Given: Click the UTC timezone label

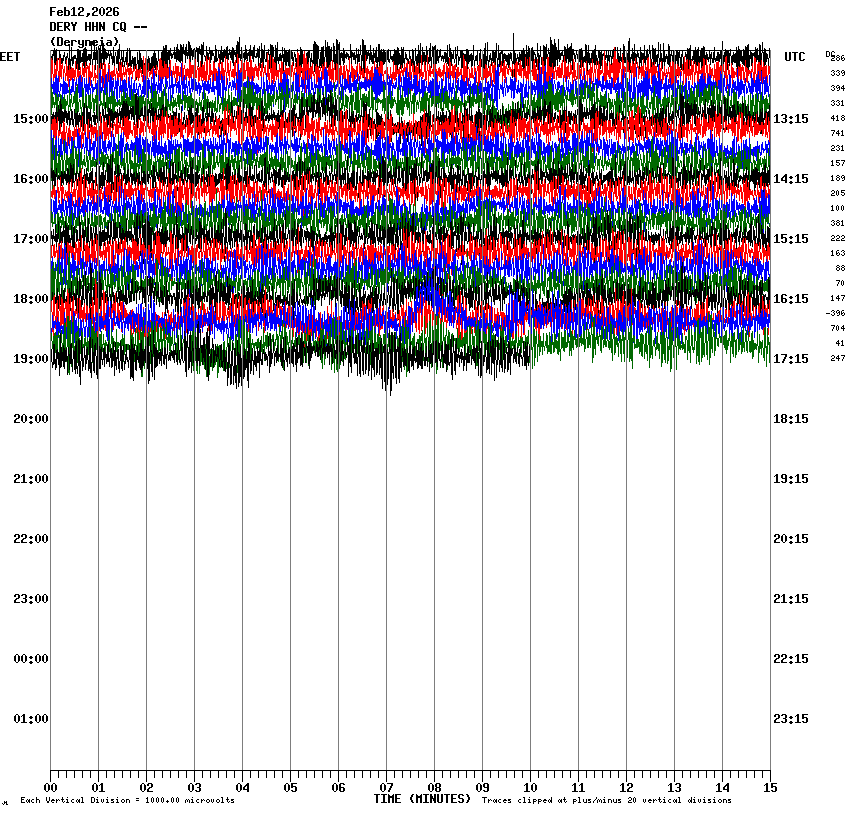Looking at the screenshot, I should (x=794, y=57).
